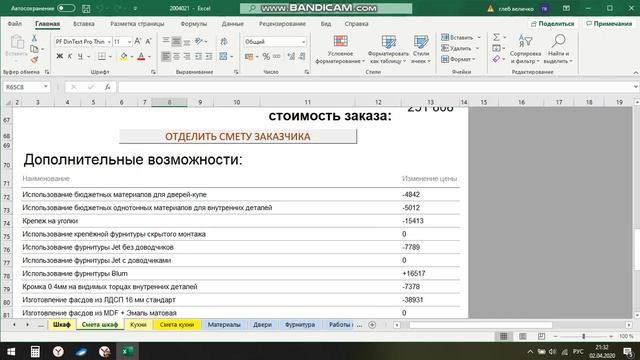This screenshot has height=360, width=640.
Task: Click the zoom slider handle
Action: click(584, 336)
